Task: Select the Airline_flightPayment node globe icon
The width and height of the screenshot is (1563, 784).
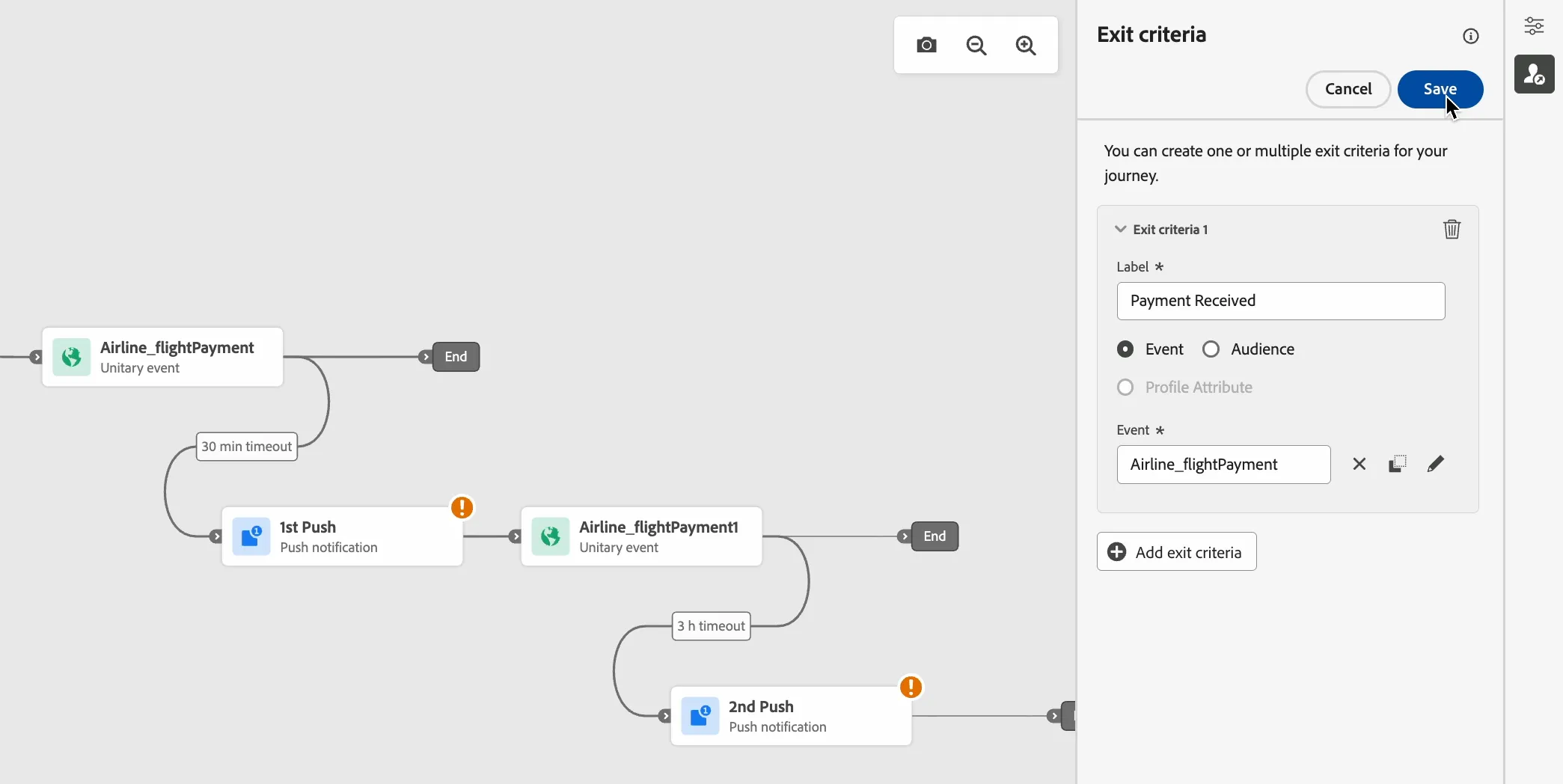Action: coord(72,357)
